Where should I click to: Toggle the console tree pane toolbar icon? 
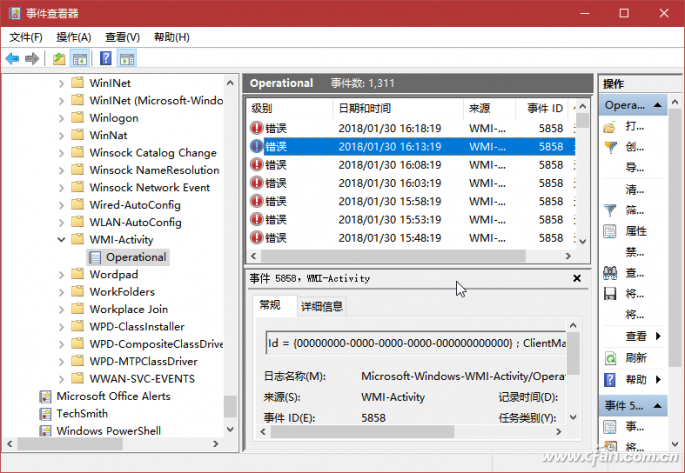(80, 58)
